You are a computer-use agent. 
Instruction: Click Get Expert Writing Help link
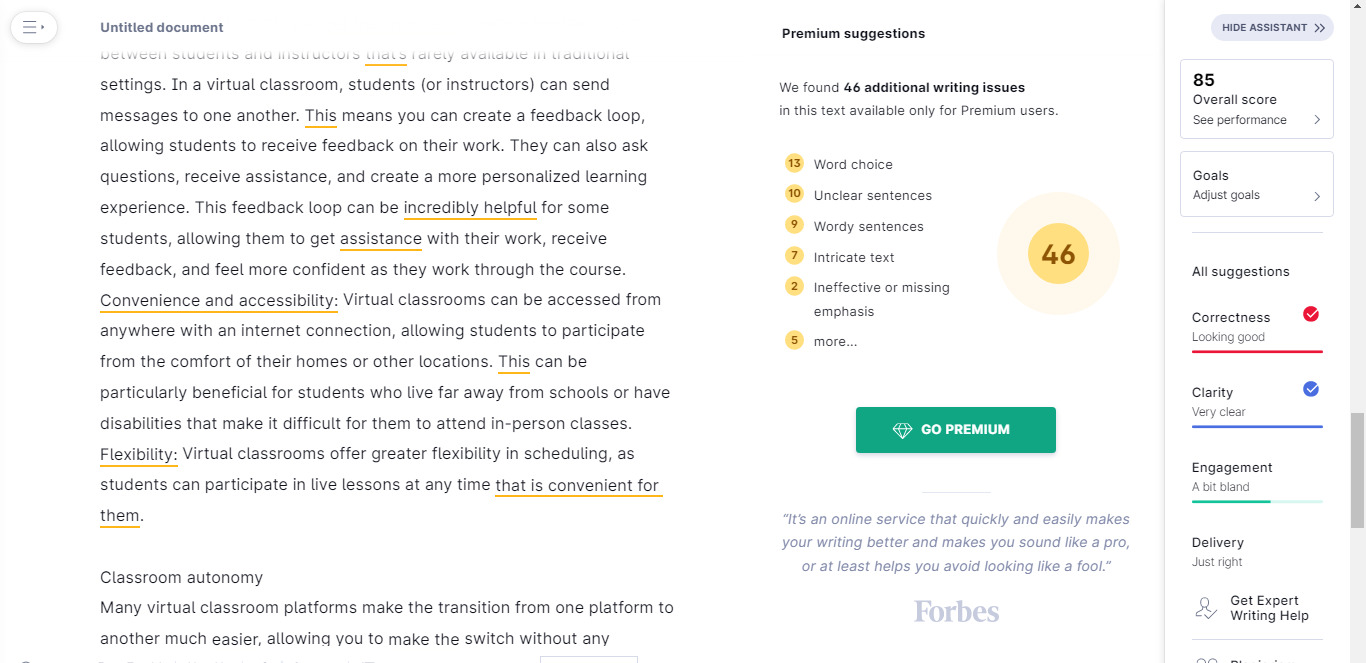(1269, 608)
